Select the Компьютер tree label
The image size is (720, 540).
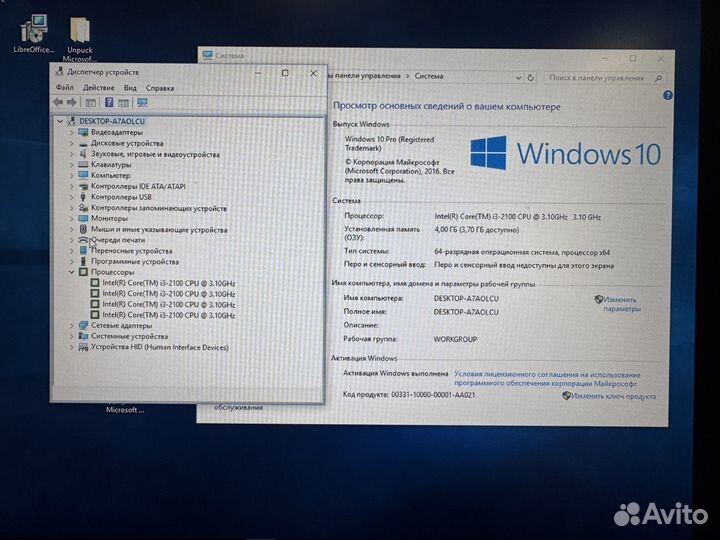point(110,175)
